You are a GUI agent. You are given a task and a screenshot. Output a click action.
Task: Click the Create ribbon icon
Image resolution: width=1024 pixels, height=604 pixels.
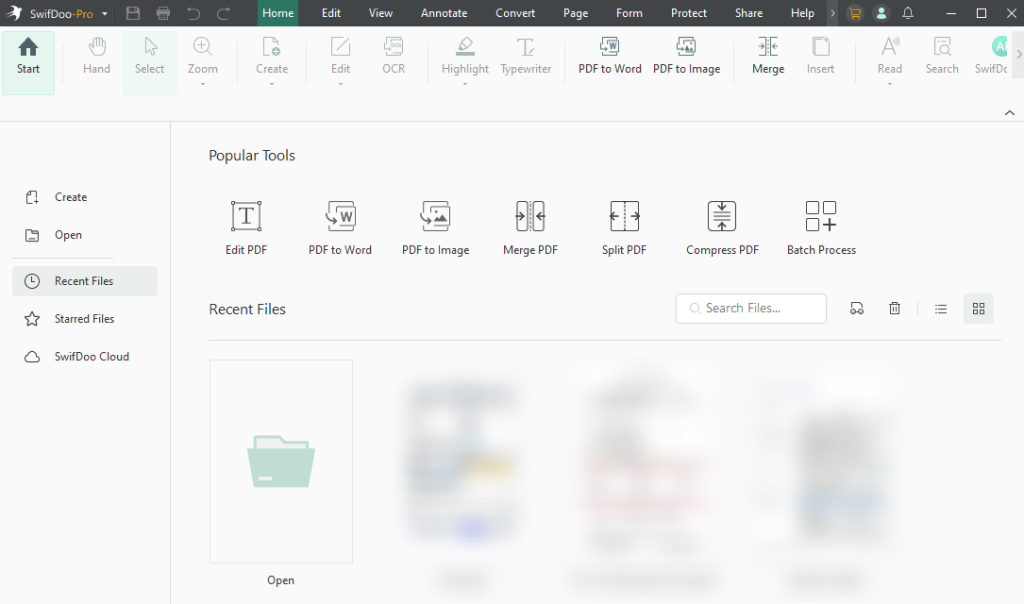pos(272,47)
